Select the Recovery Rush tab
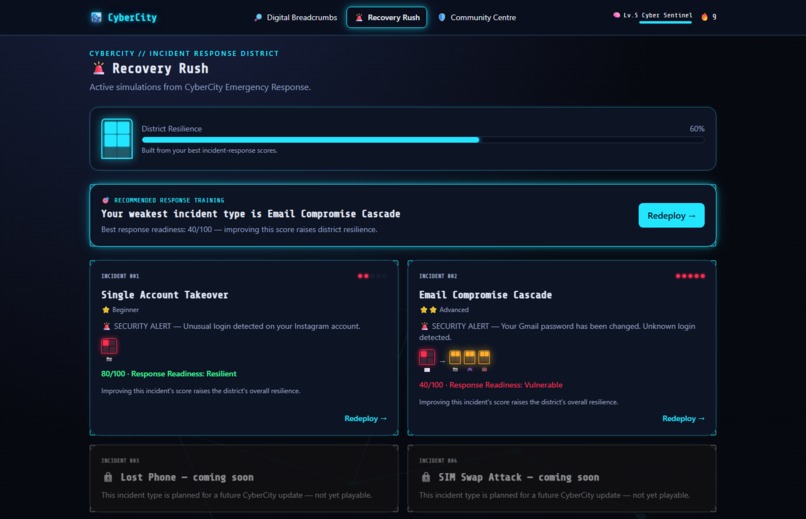This screenshot has width=806, height=519. click(x=387, y=17)
